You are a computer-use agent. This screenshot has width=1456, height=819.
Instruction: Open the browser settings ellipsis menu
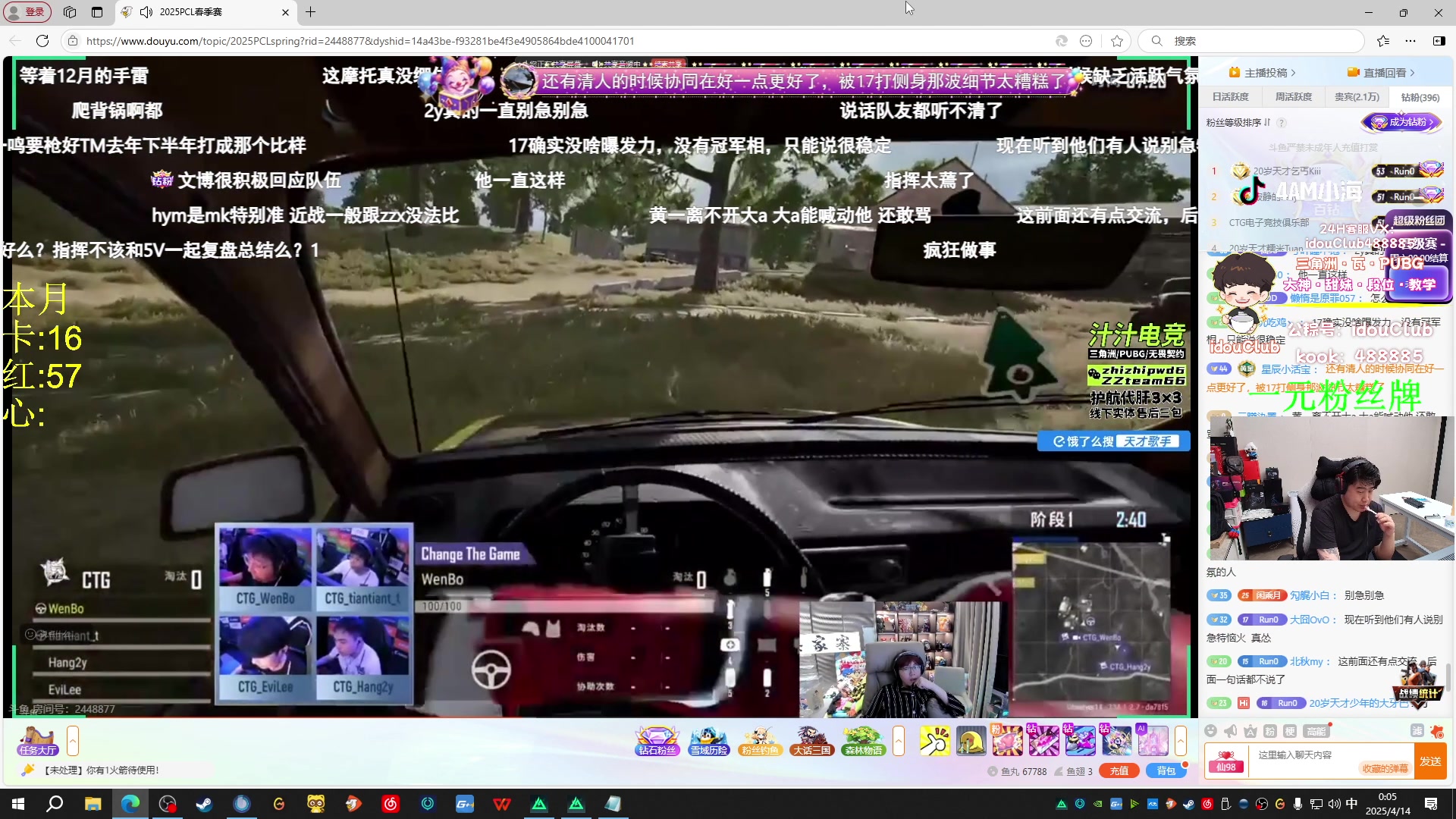[x=1410, y=41]
